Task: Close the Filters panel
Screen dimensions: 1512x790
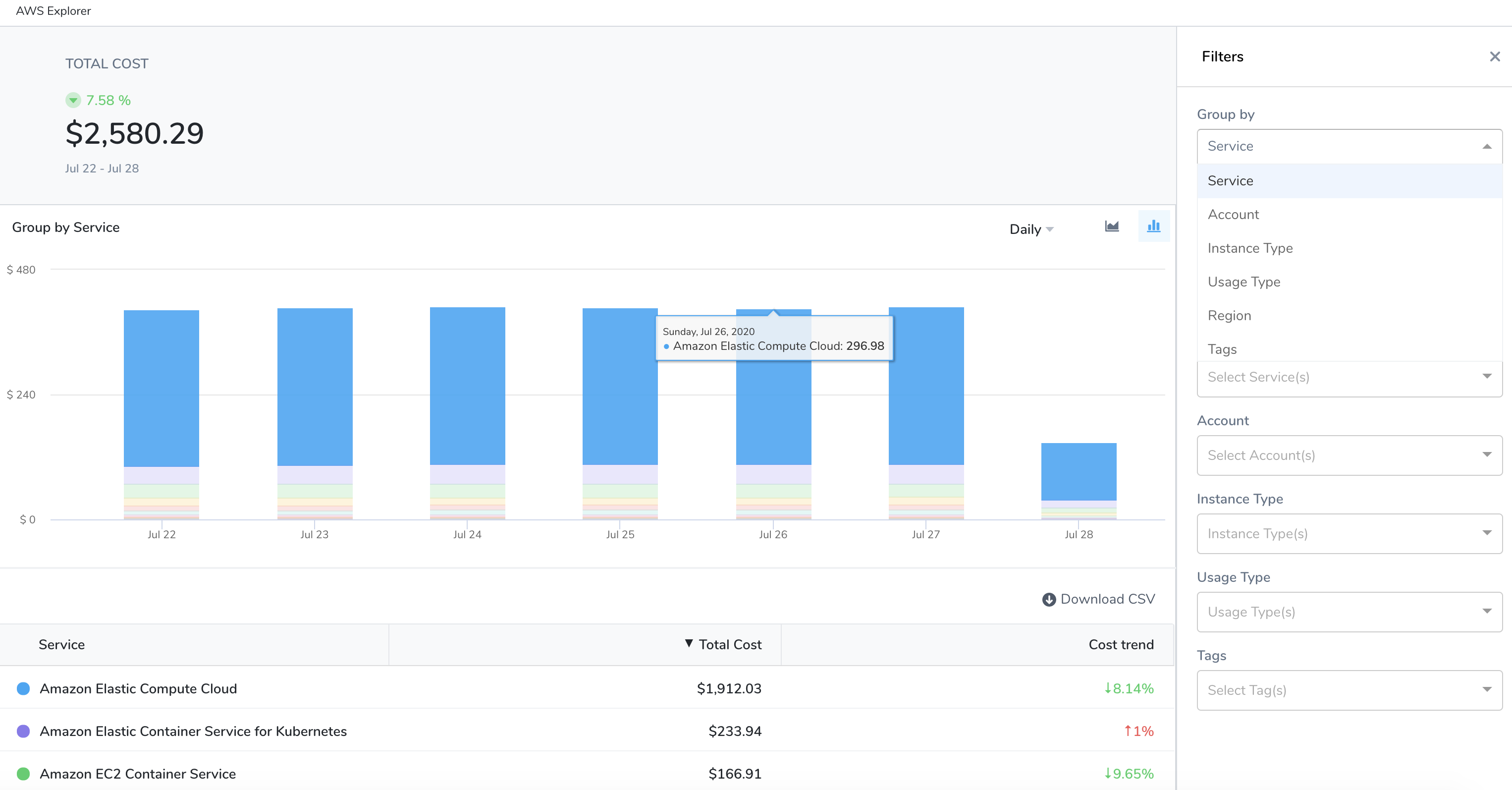Action: (1494, 56)
